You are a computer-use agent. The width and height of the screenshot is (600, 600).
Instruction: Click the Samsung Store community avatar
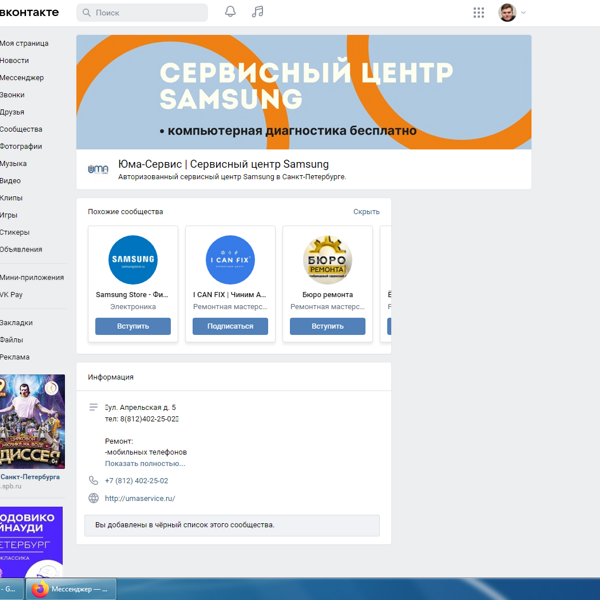pos(133,260)
